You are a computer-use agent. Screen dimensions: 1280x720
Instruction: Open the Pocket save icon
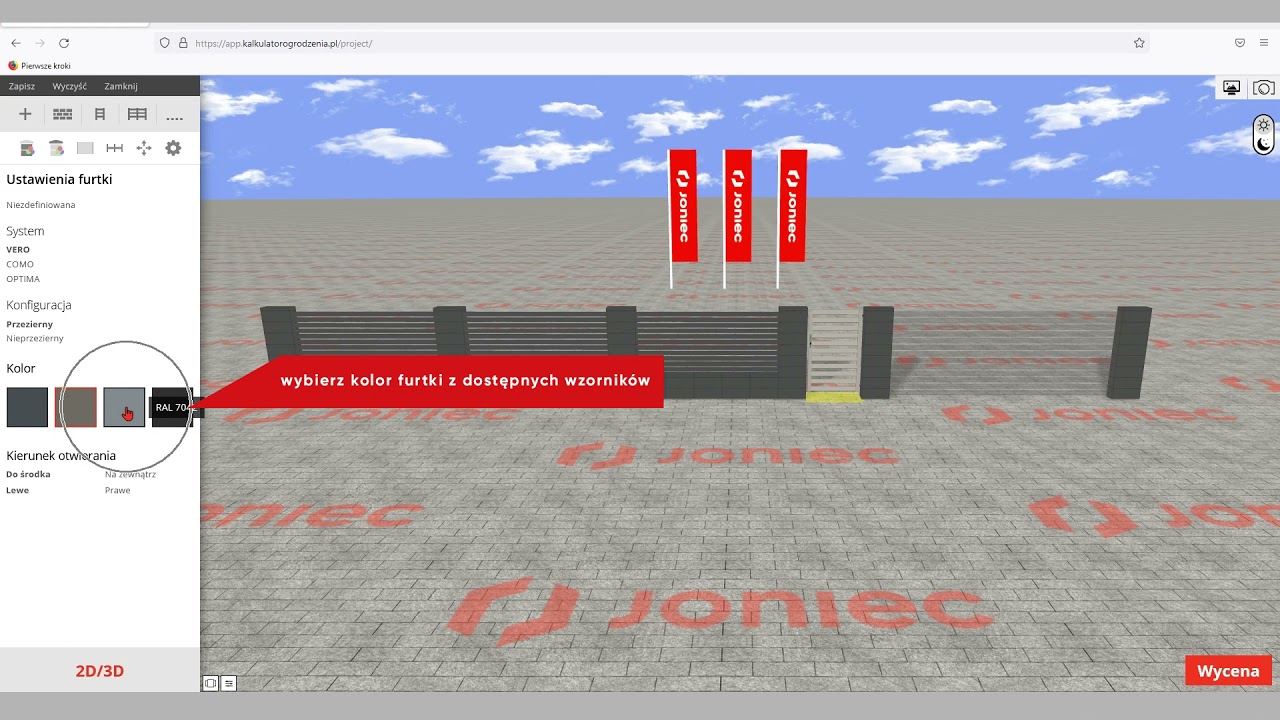[1240, 43]
